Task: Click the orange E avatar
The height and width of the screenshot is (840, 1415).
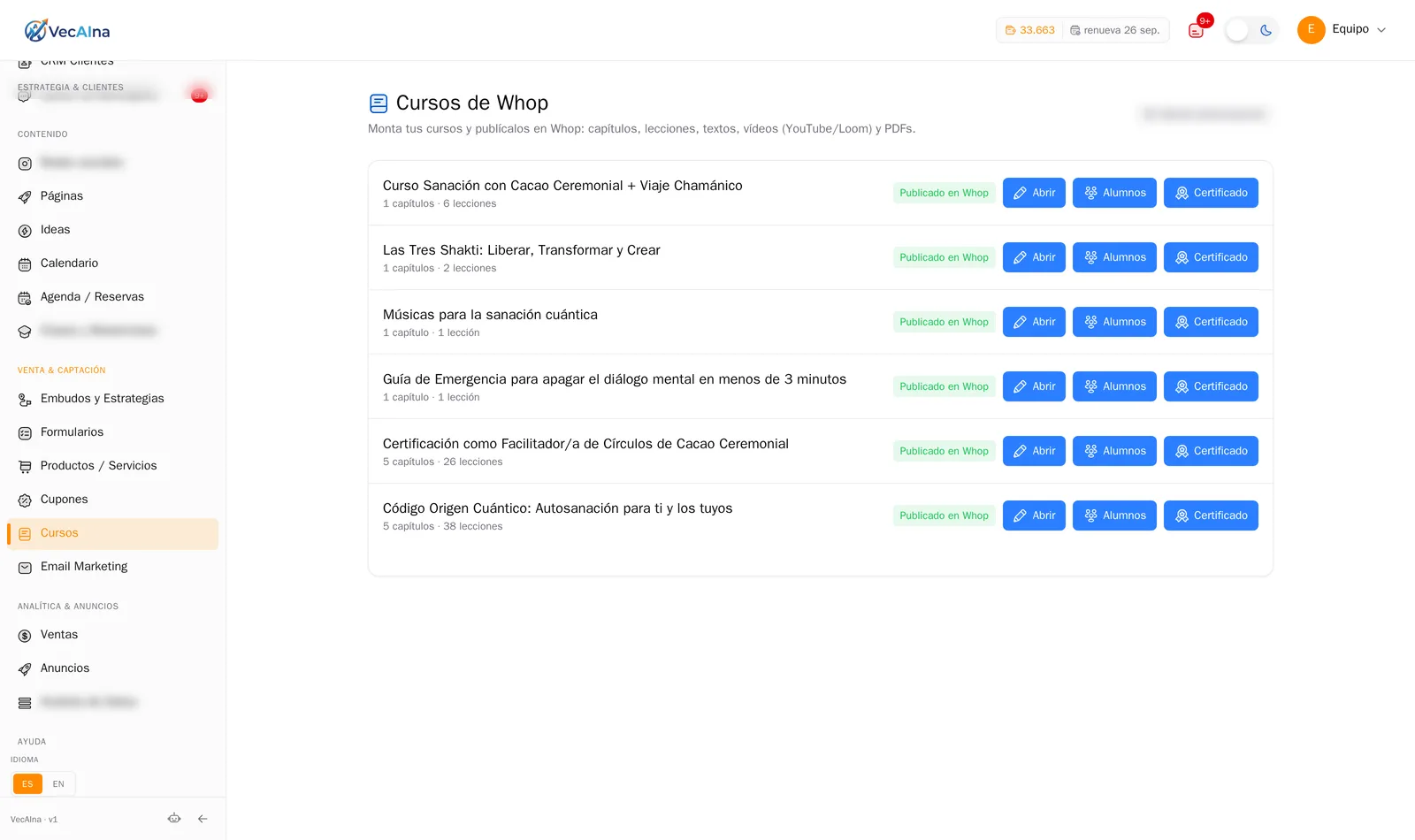Action: 1311,29
